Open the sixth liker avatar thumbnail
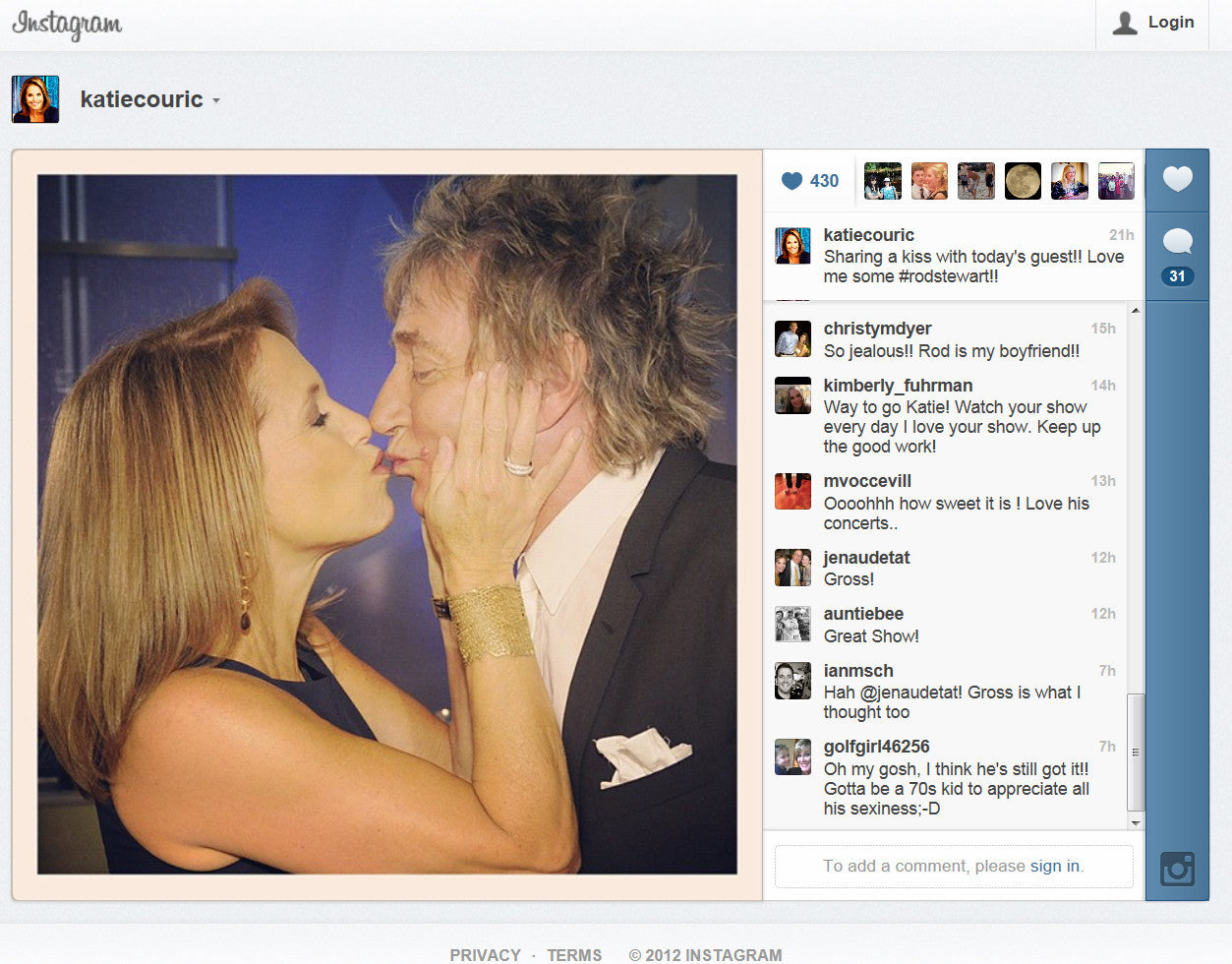 1116,181
